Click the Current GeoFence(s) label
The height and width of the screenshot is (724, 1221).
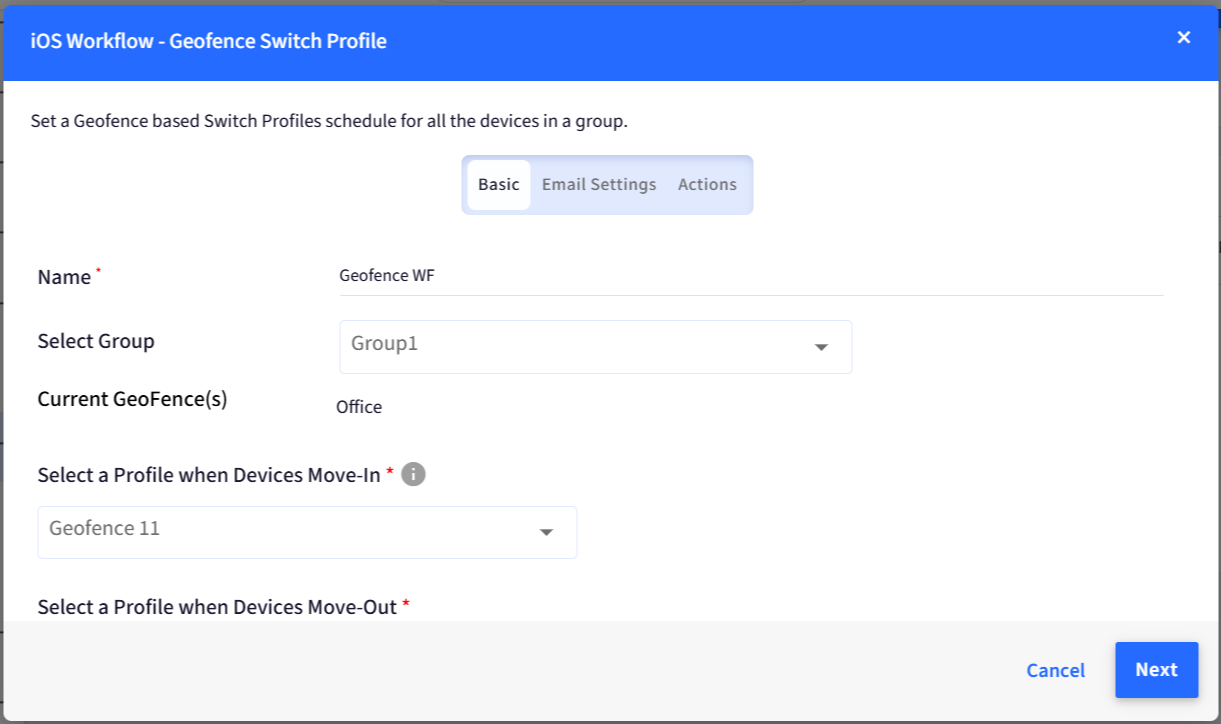click(x=133, y=399)
